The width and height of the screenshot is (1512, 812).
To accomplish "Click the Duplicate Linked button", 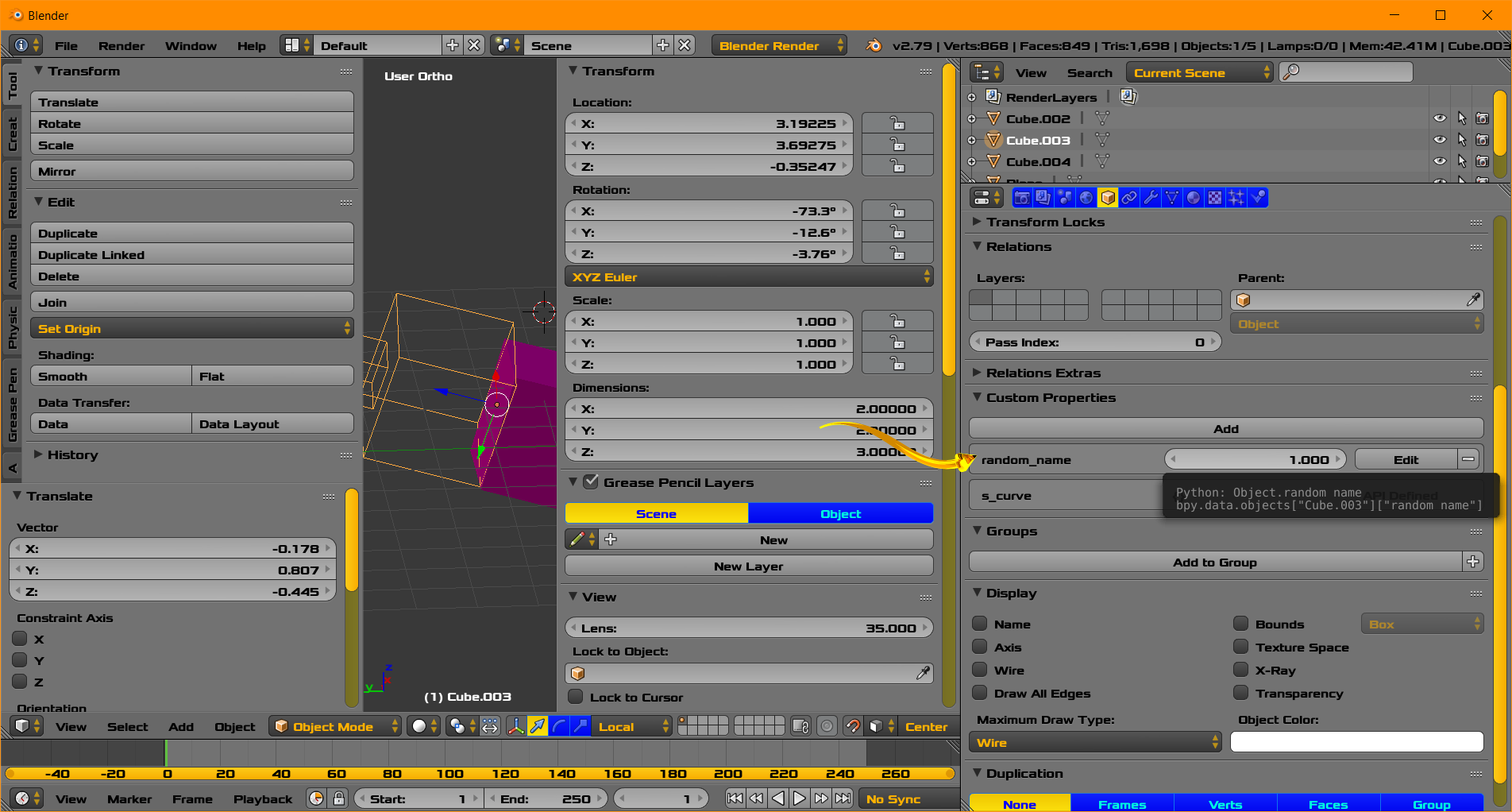I will pos(191,254).
